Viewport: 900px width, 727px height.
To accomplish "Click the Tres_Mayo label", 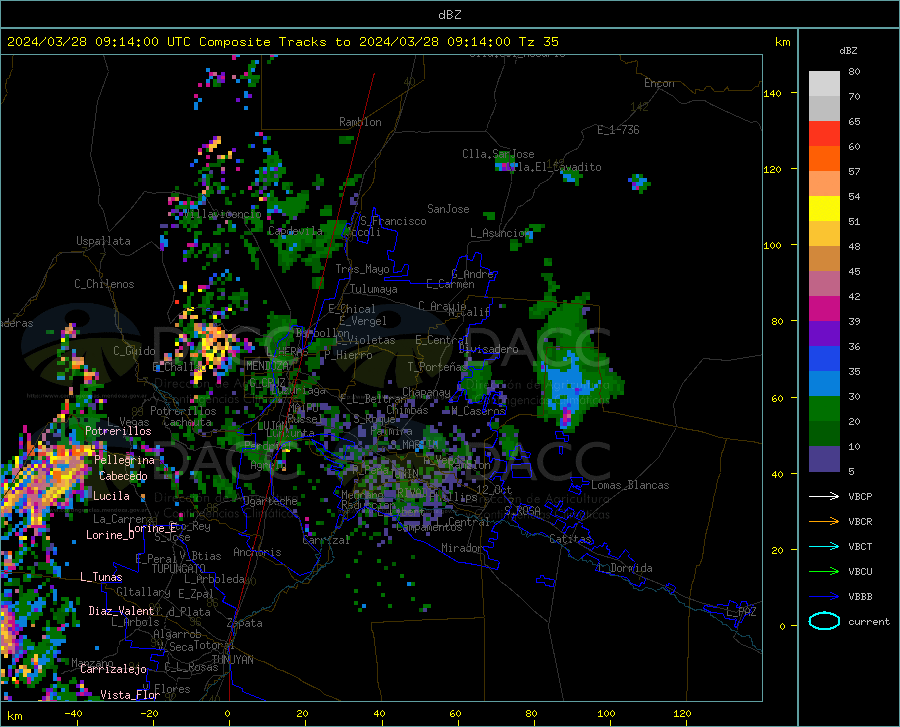I will [x=362, y=269].
